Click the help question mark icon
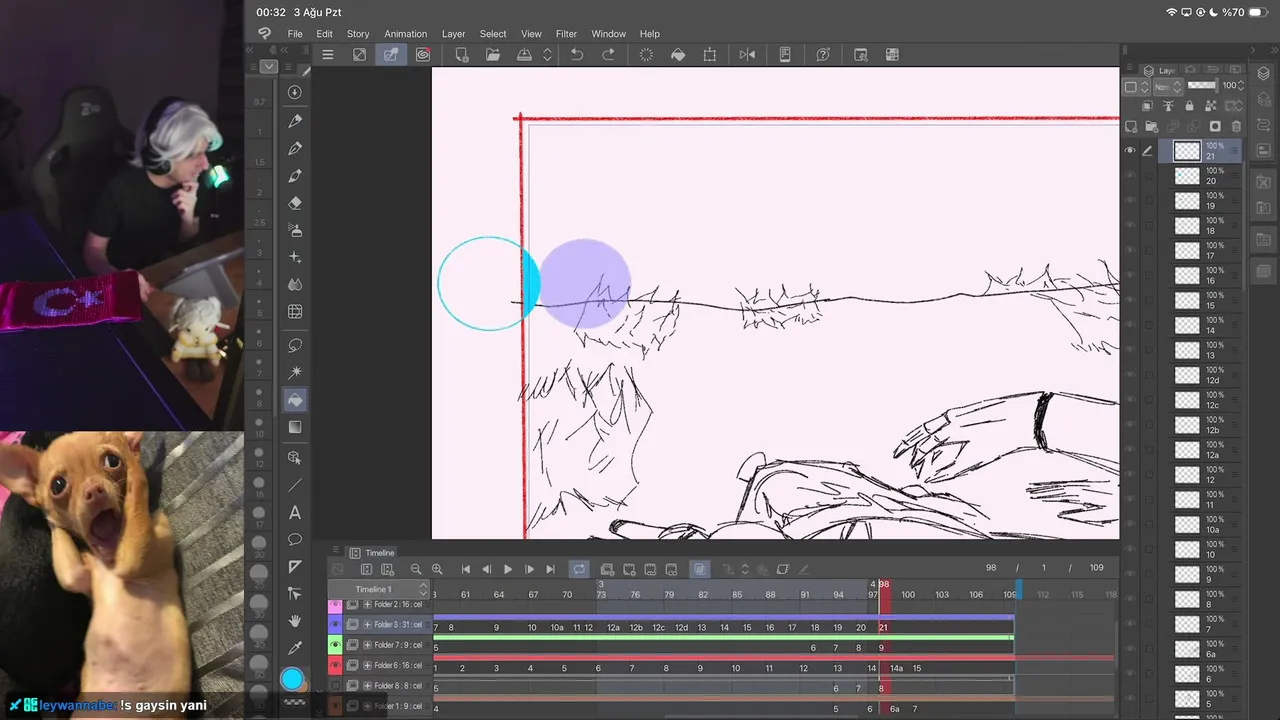The image size is (1280, 720). pos(823,55)
